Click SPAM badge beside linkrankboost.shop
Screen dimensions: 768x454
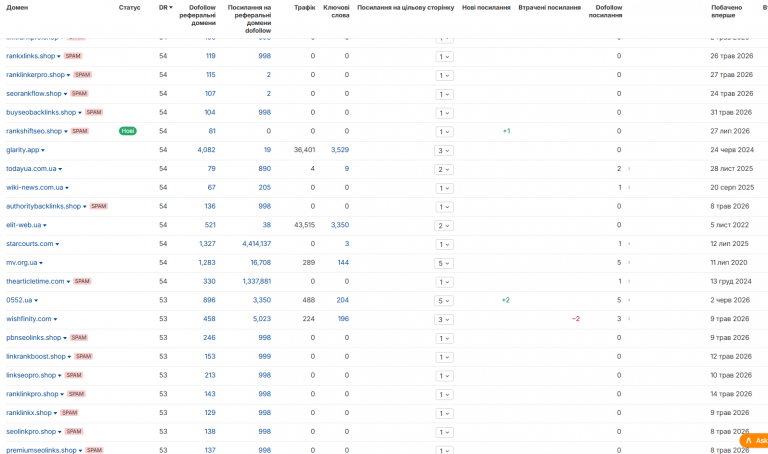(83, 356)
